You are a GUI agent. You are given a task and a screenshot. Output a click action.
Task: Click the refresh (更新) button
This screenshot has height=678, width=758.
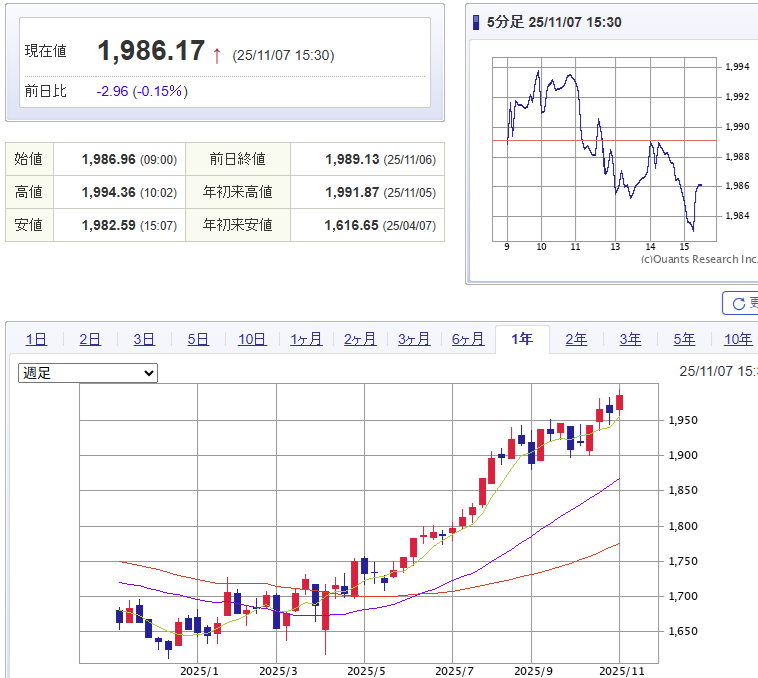click(x=741, y=303)
